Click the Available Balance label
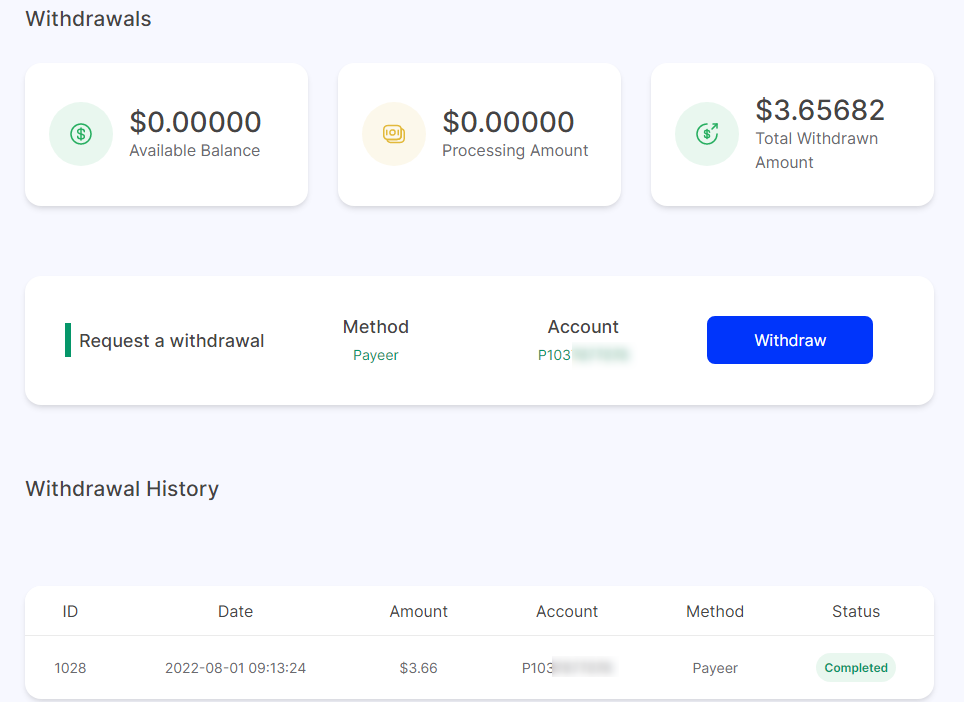Image resolution: width=964 pixels, height=702 pixels. [x=195, y=151]
